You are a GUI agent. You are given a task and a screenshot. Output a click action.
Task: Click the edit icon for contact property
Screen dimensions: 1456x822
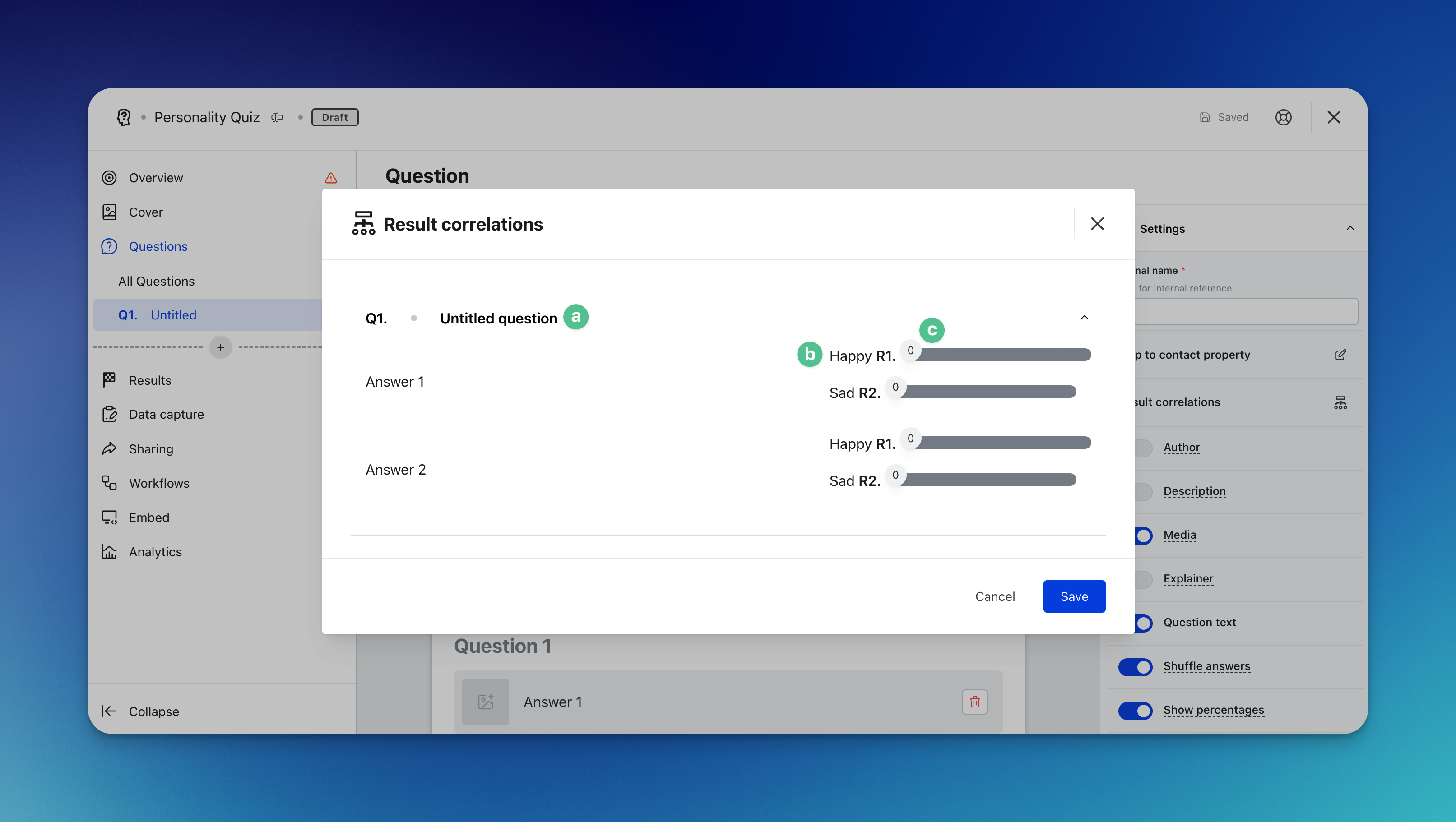1340,355
